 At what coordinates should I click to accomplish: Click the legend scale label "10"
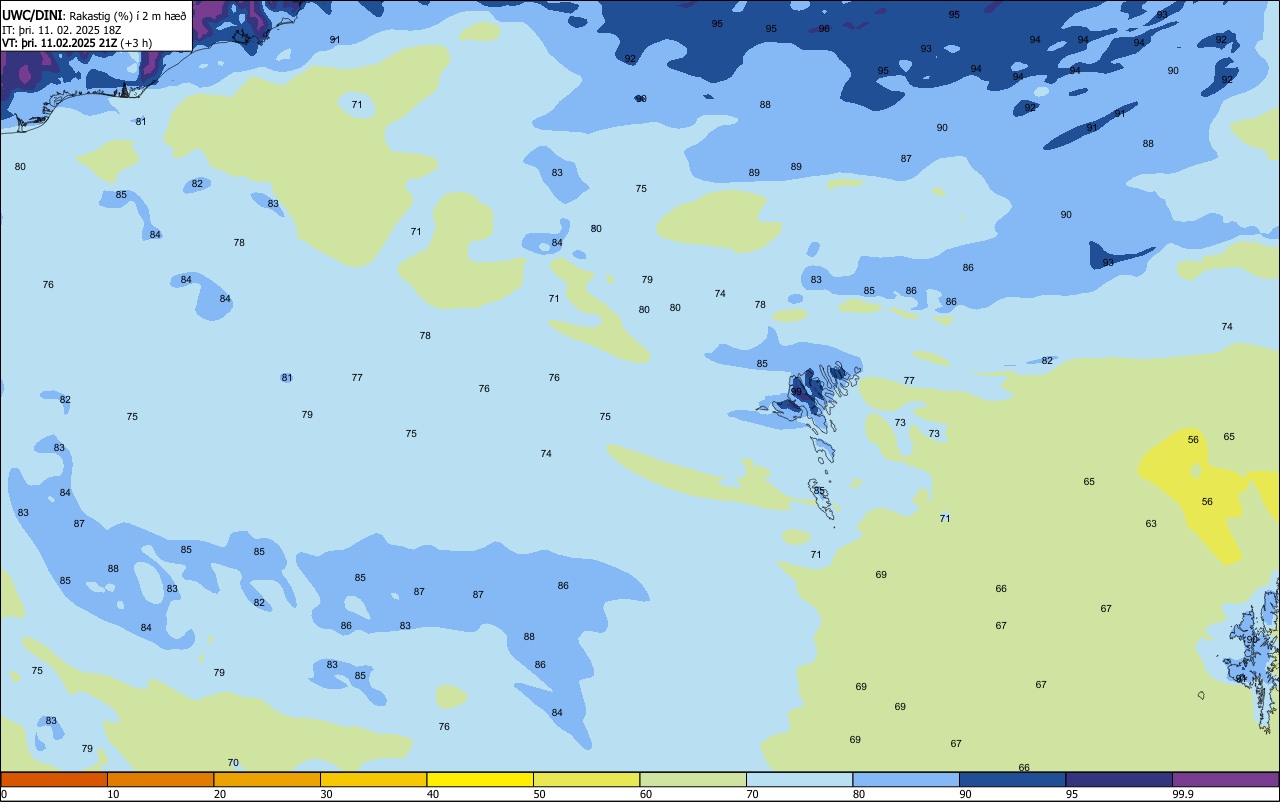113,794
